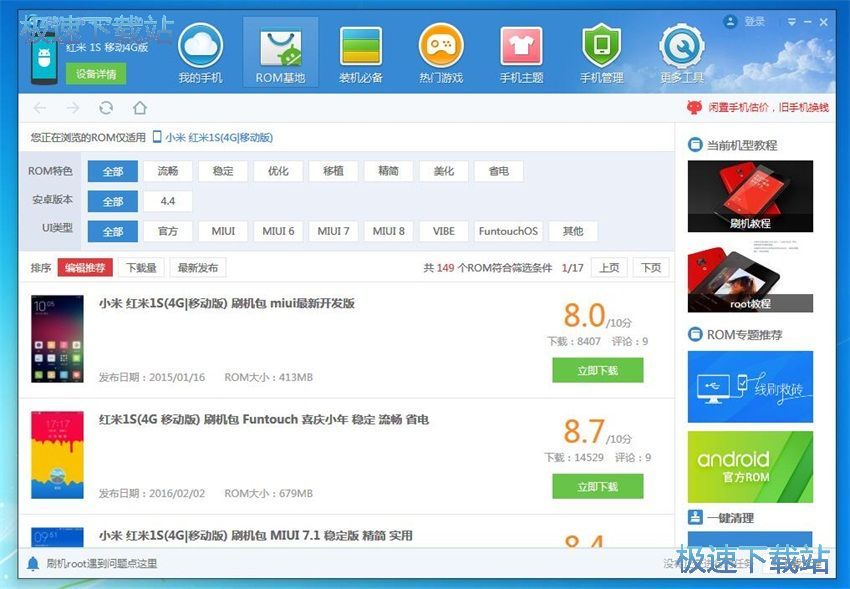The width and height of the screenshot is (850, 589).
Task: Go to the home page icon
Action: coord(140,108)
